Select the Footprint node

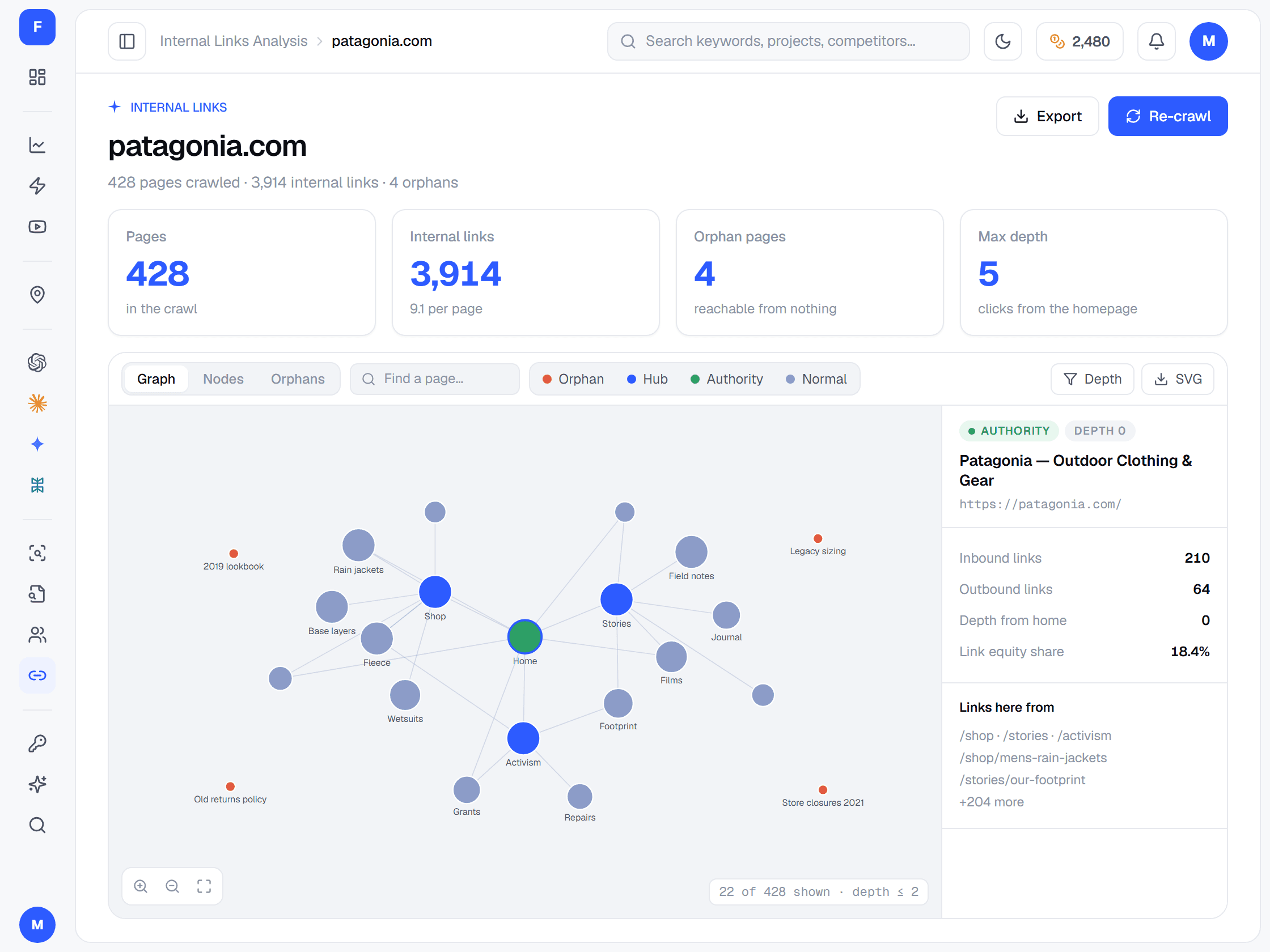pos(618,704)
